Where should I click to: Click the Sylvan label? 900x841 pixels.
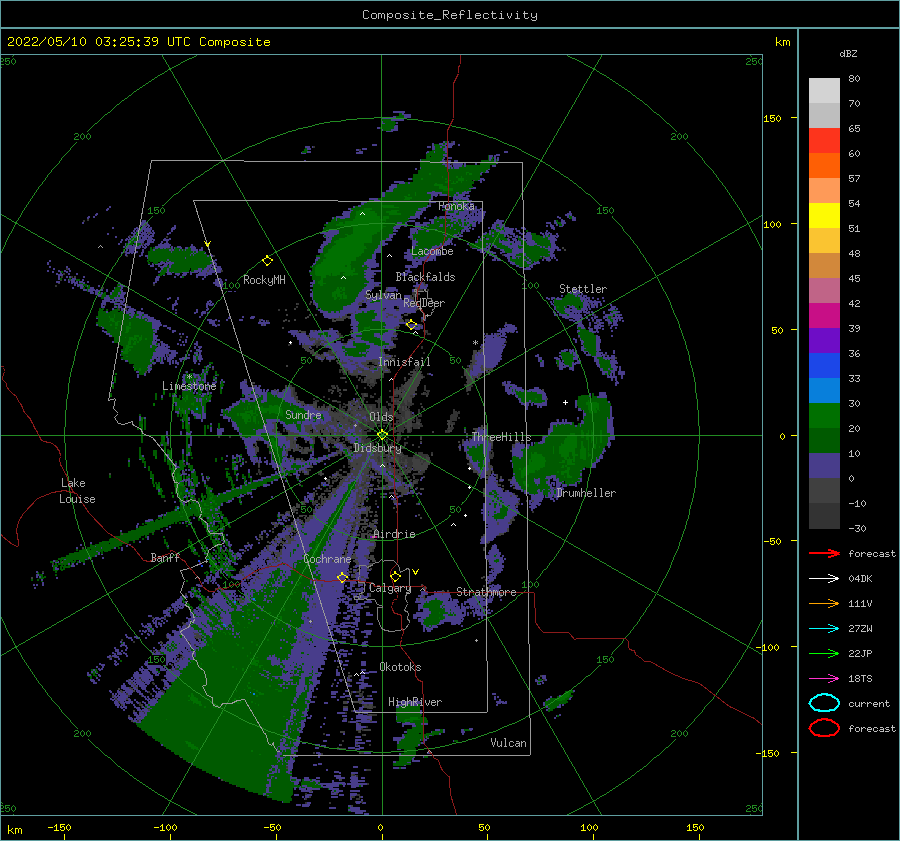click(x=383, y=296)
